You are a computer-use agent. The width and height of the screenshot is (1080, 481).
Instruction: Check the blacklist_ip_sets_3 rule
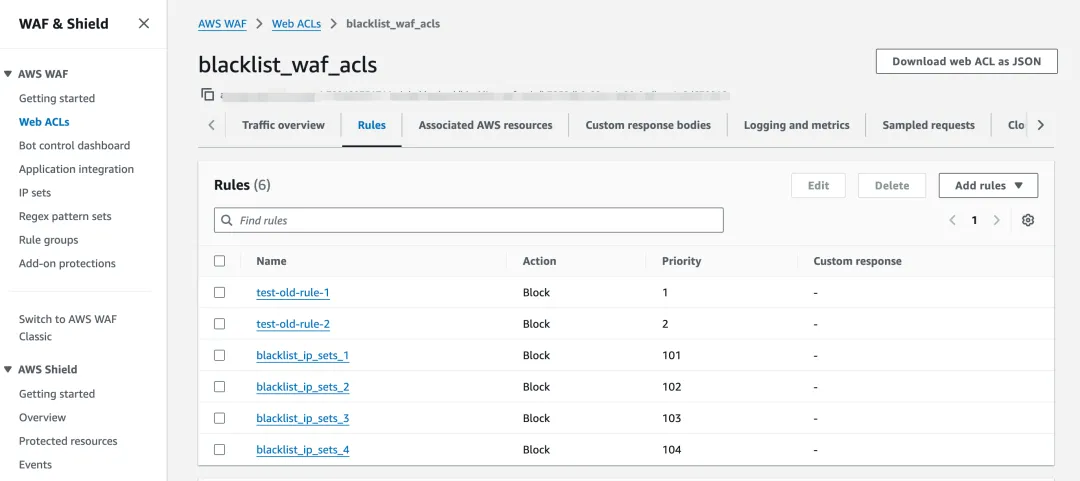[220, 418]
